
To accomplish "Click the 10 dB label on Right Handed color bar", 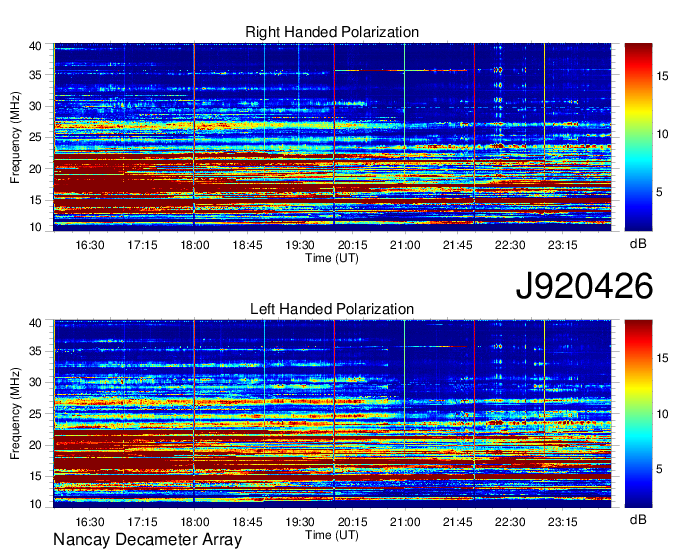I will [x=662, y=134].
